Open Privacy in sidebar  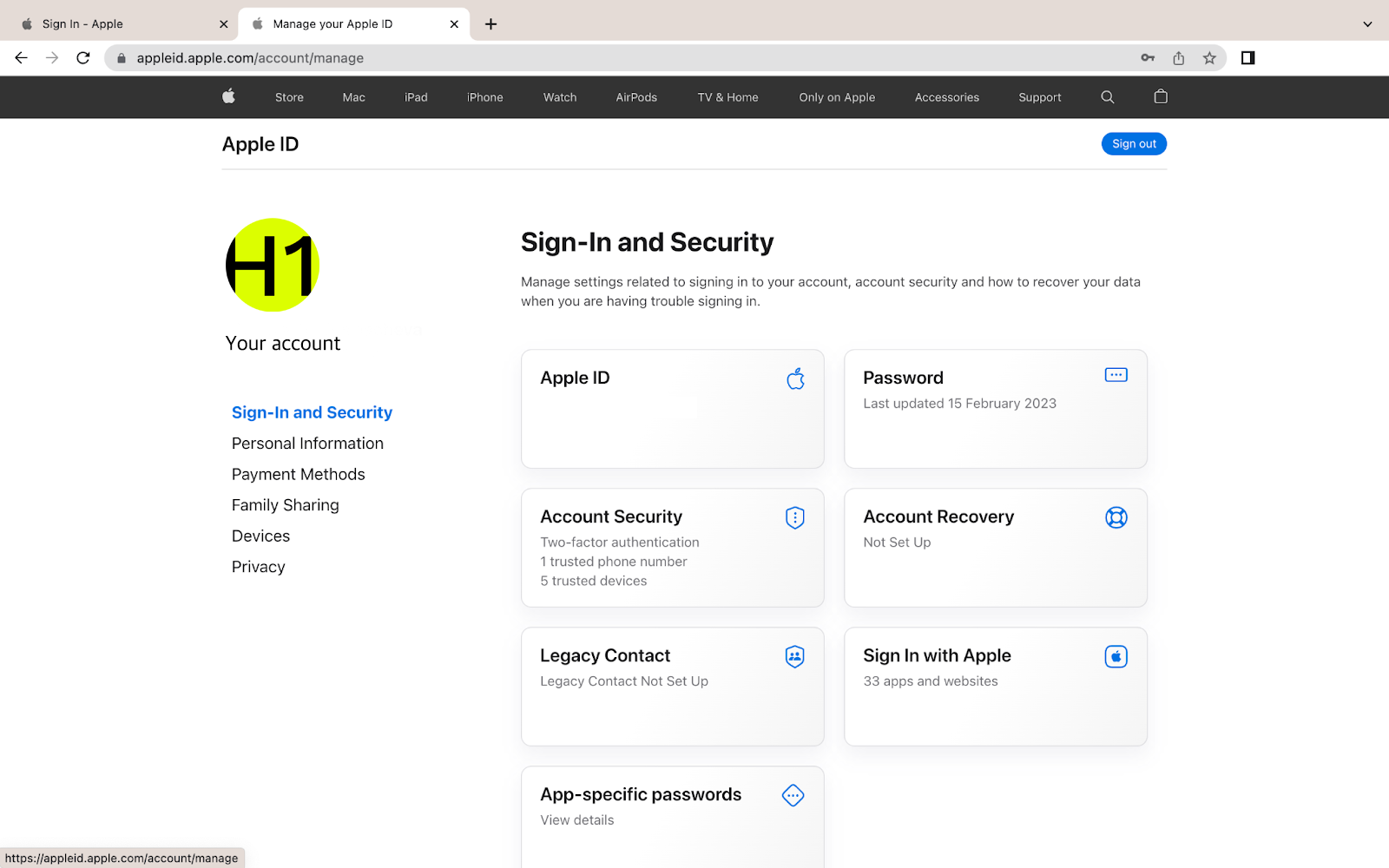coord(258,567)
